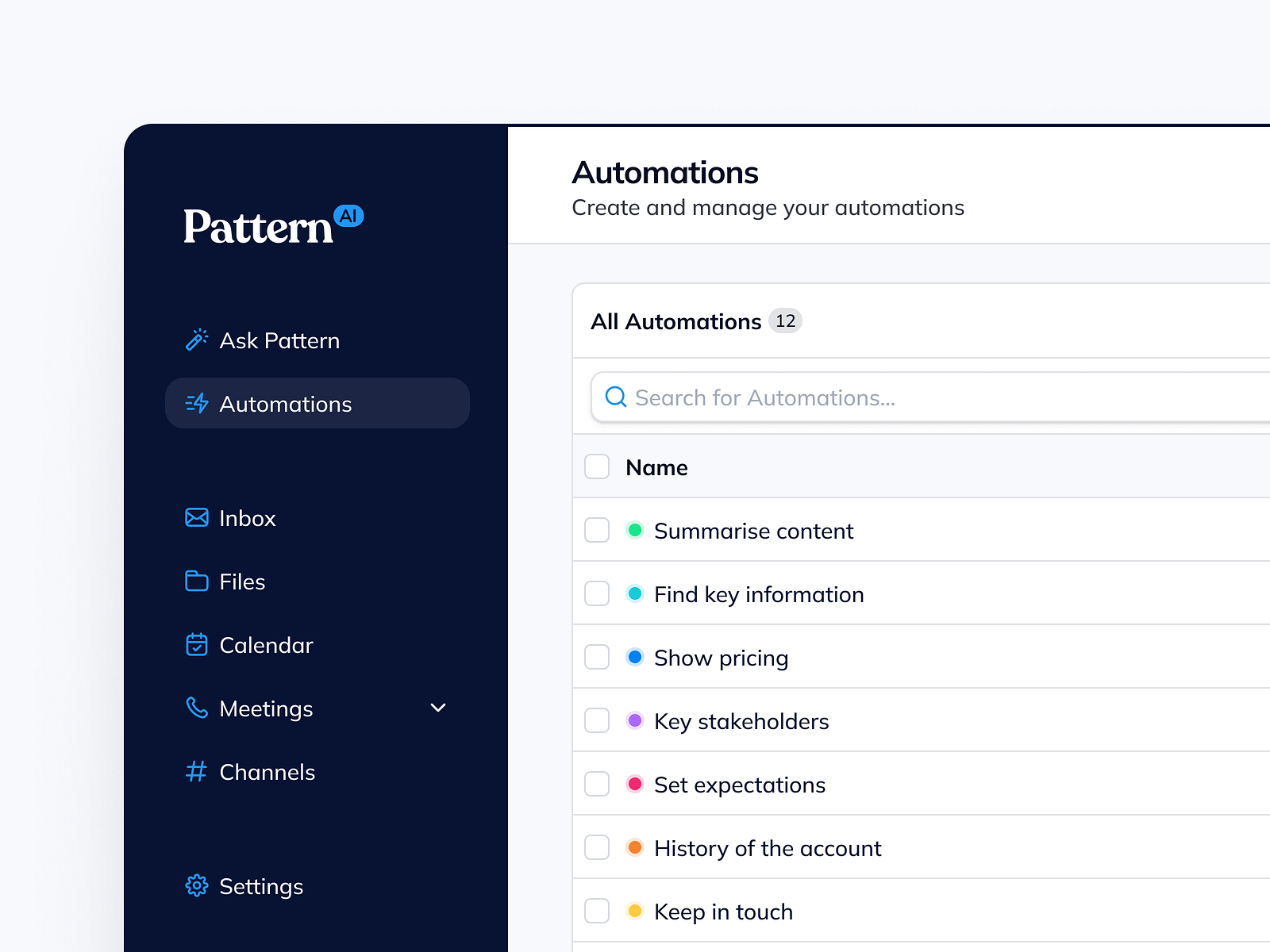The image size is (1270, 952).
Task: Open Settings from the sidebar
Action: pos(317,885)
